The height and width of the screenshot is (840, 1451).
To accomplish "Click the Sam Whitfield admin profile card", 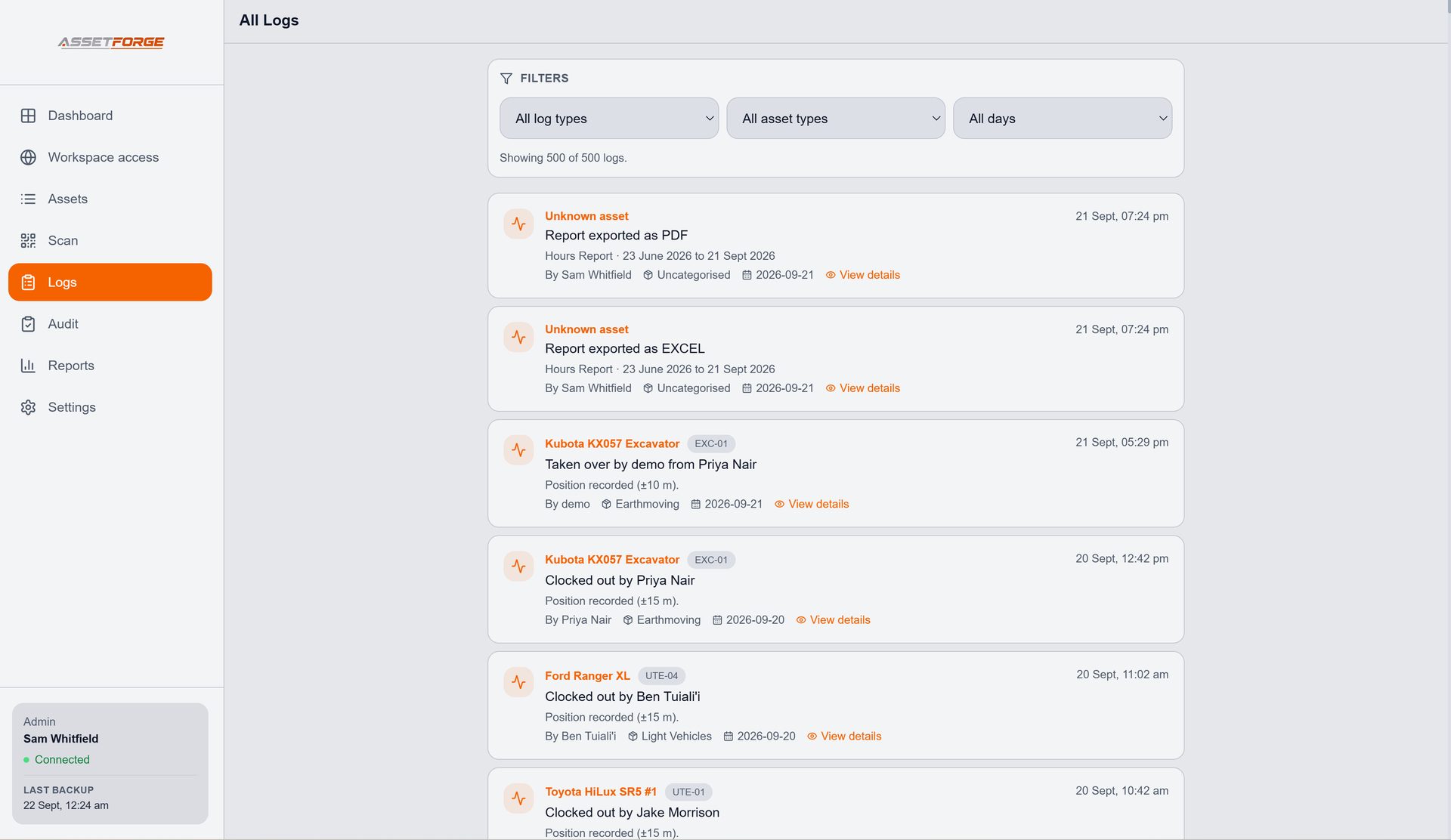I will coord(110,764).
